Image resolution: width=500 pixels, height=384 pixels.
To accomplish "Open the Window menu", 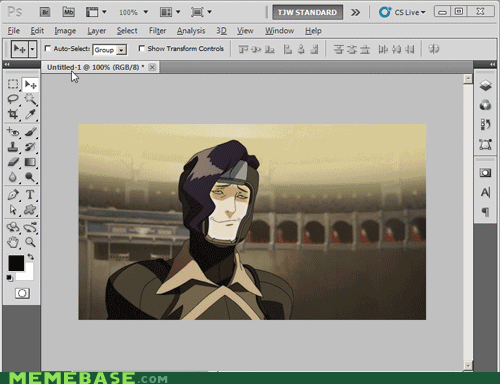I will click(279, 31).
